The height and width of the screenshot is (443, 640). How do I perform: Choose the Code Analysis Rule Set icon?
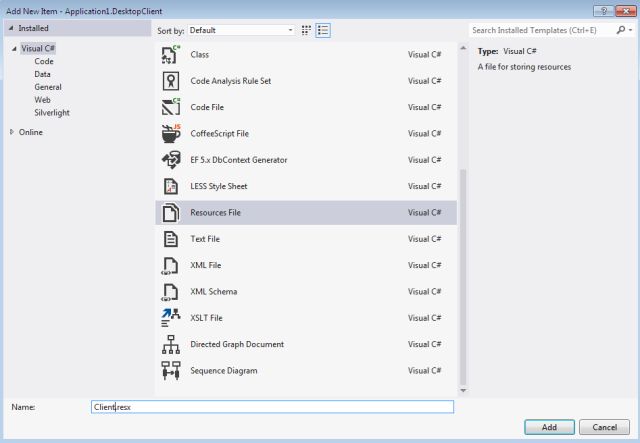171,81
